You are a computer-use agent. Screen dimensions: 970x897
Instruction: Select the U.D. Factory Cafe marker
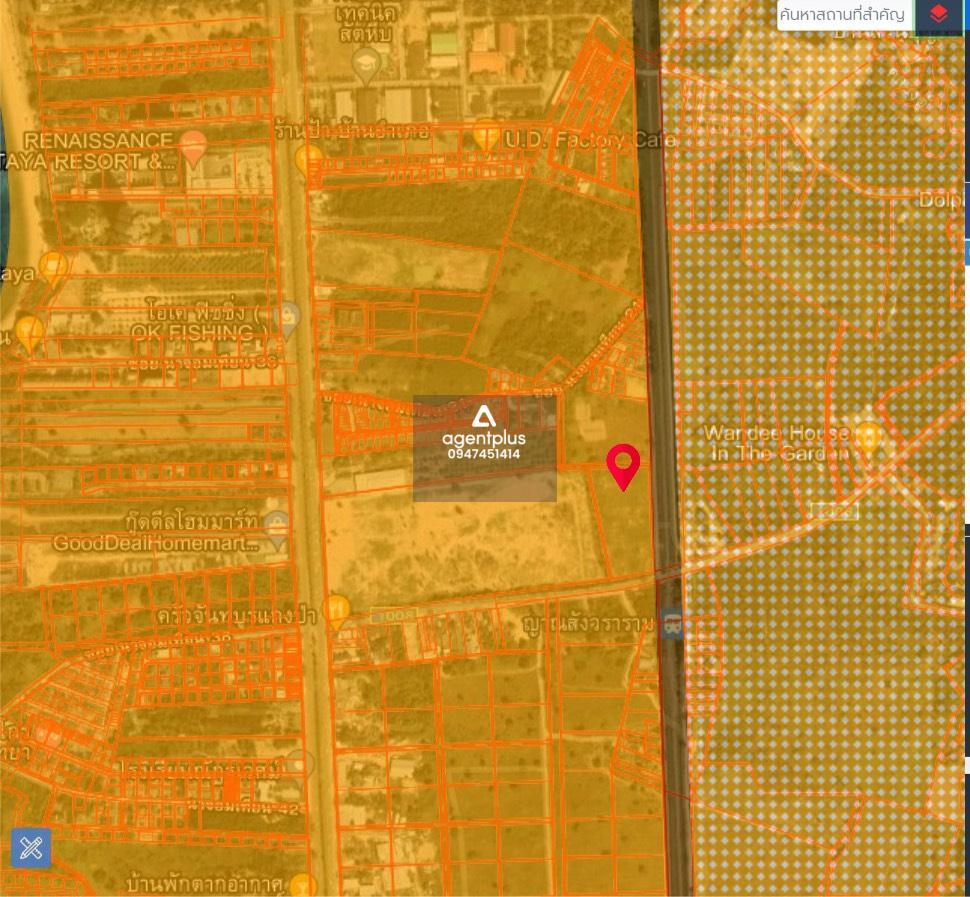click(x=486, y=134)
